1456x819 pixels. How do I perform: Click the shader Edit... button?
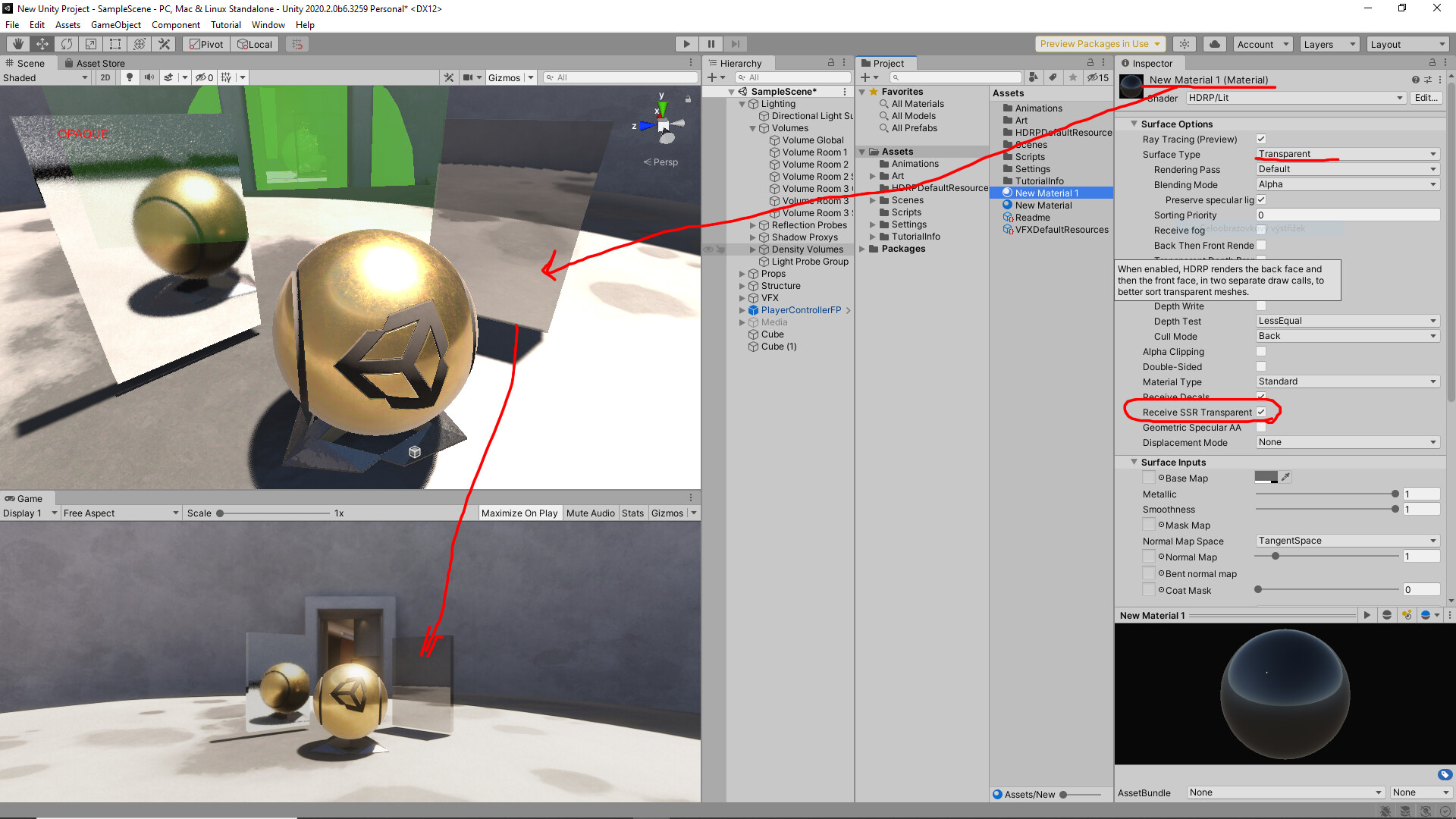point(1426,98)
